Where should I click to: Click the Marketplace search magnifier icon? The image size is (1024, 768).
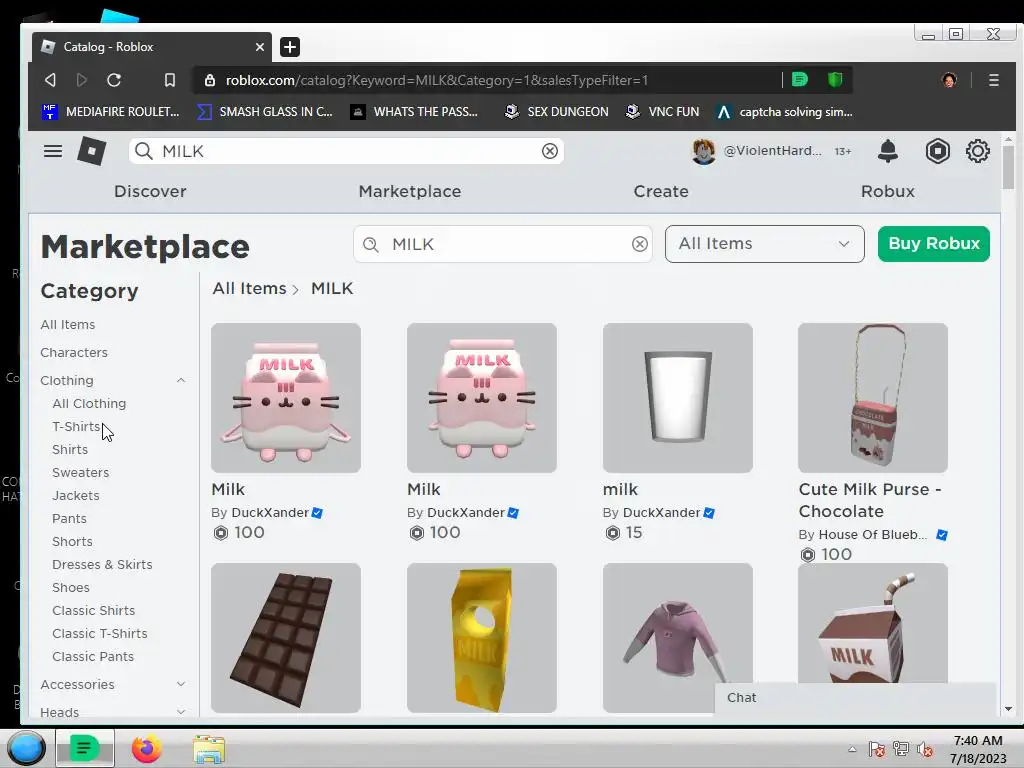click(x=370, y=244)
